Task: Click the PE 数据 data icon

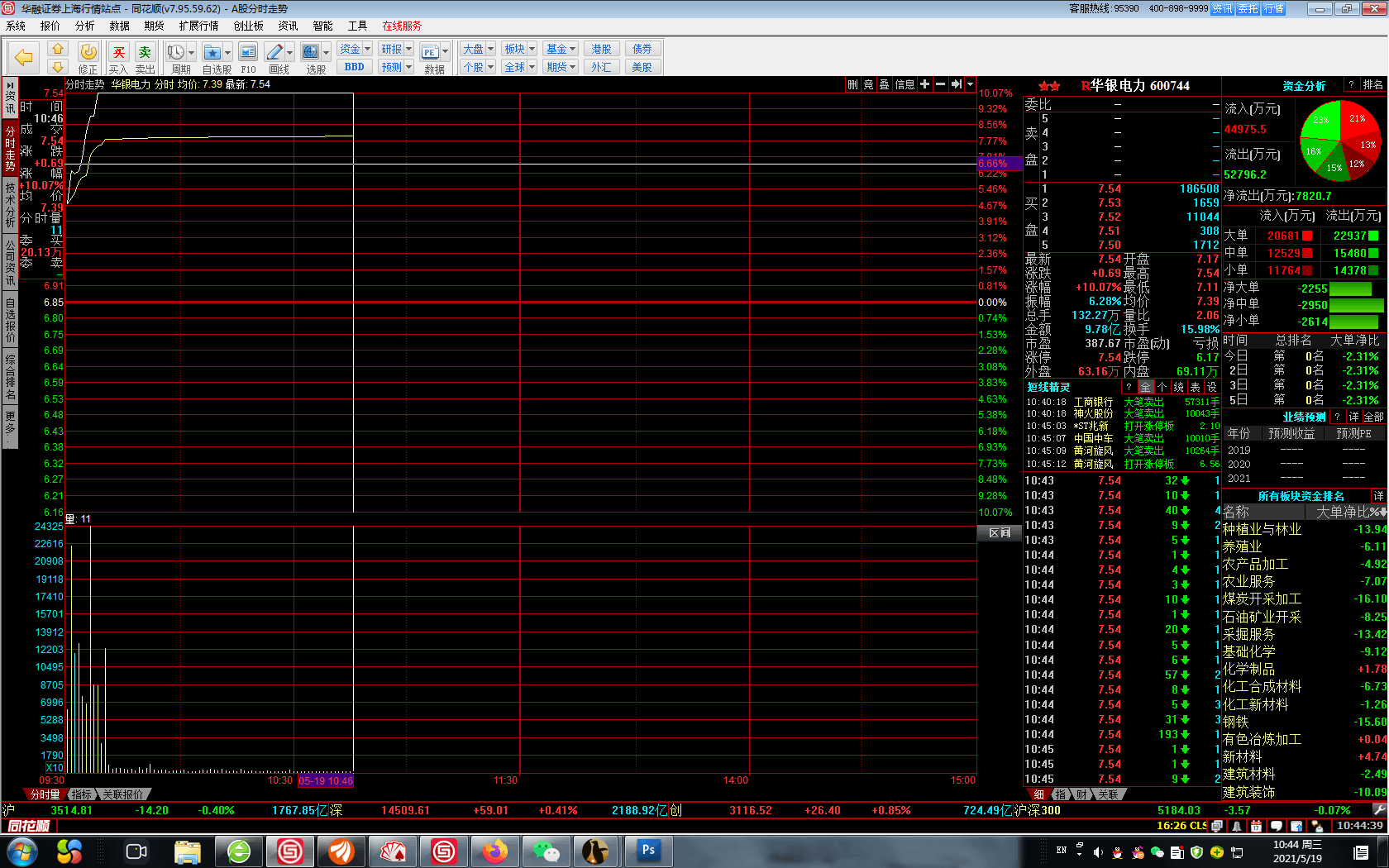Action: tap(430, 52)
